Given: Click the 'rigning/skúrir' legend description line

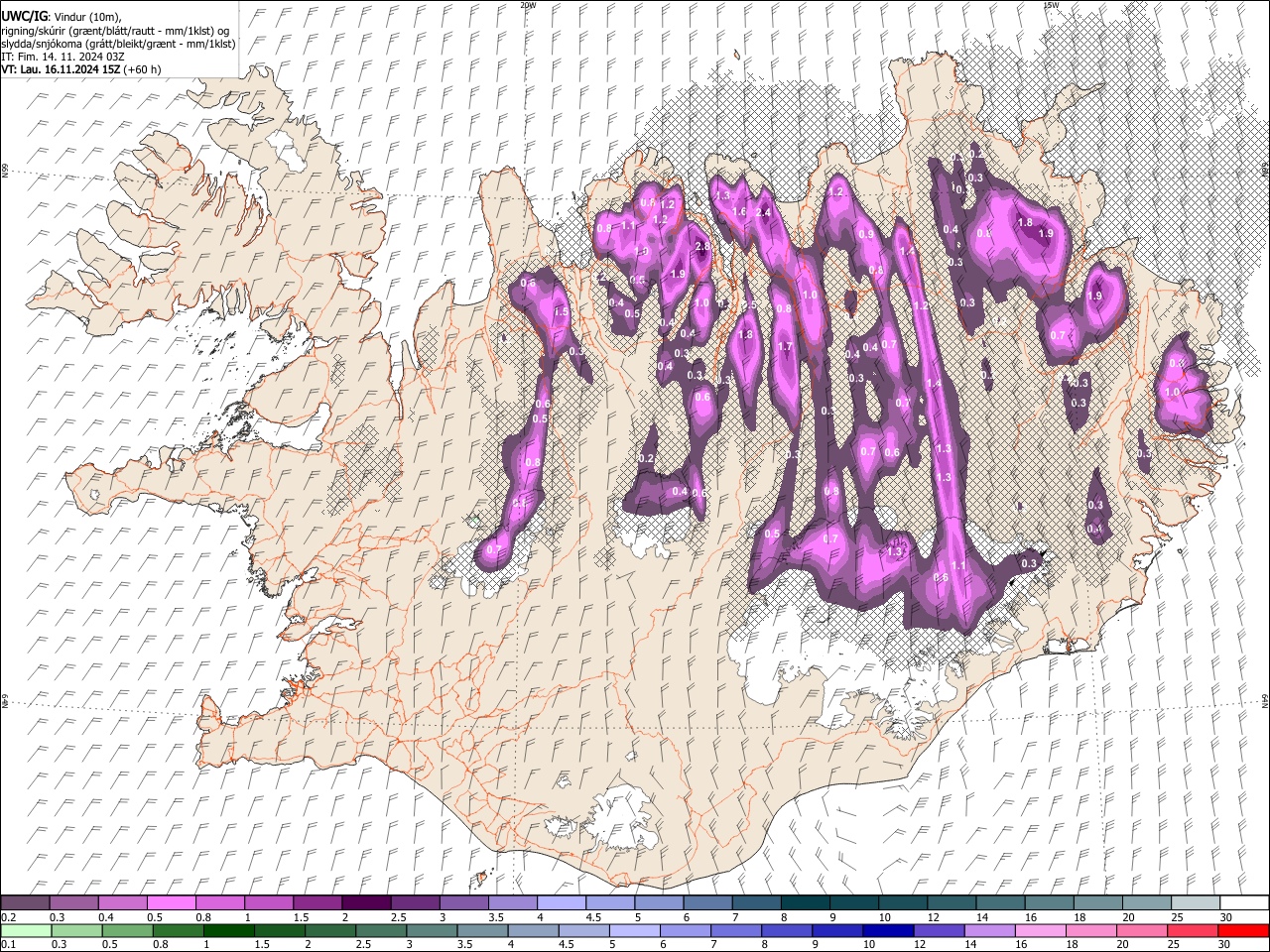Looking at the screenshot, I should pyautogui.click(x=115, y=30).
